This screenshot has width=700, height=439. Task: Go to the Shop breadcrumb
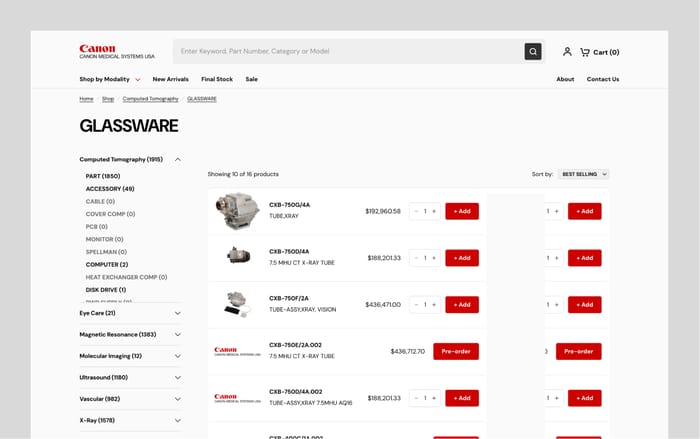[x=108, y=99]
